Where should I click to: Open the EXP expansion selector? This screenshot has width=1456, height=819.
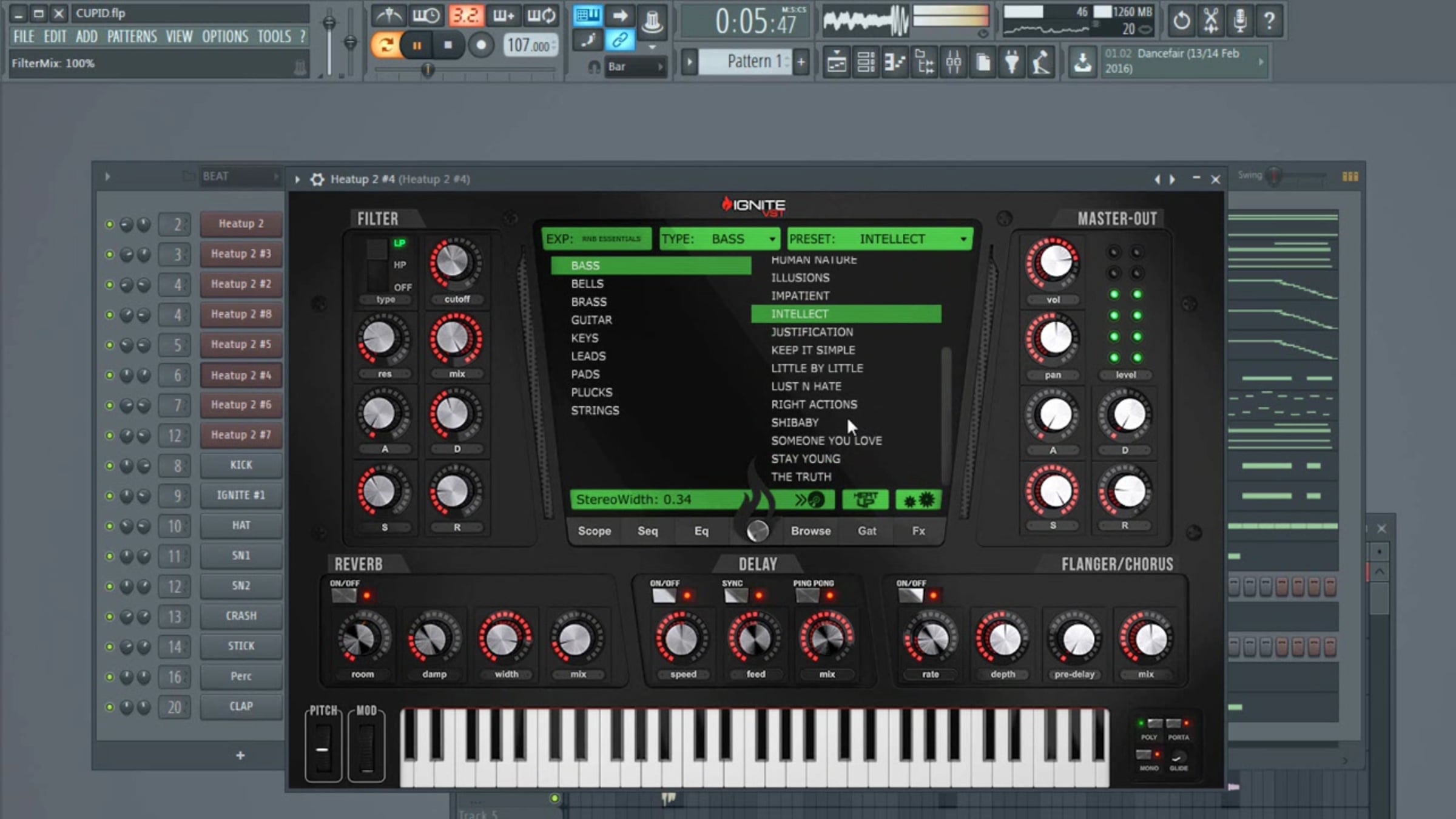tap(596, 239)
